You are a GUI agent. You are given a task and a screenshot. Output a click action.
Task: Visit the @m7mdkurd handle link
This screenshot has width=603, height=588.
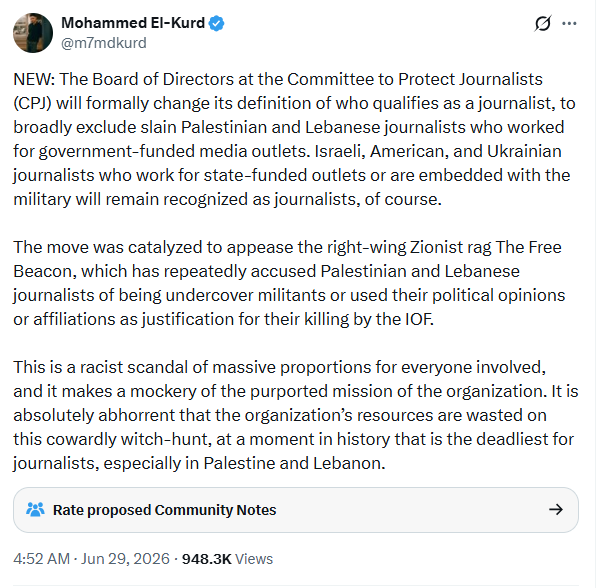click(x=104, y=43)
